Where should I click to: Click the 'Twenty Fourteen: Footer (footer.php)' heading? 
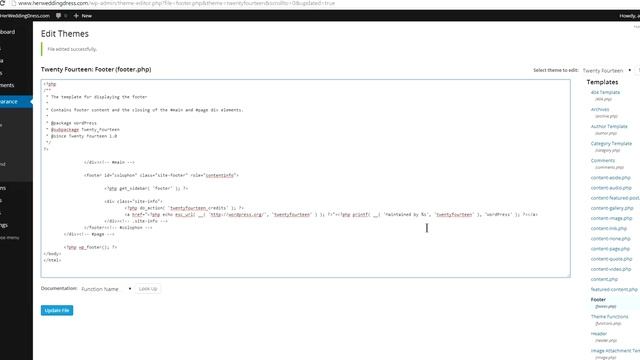[x=96, y=69]
